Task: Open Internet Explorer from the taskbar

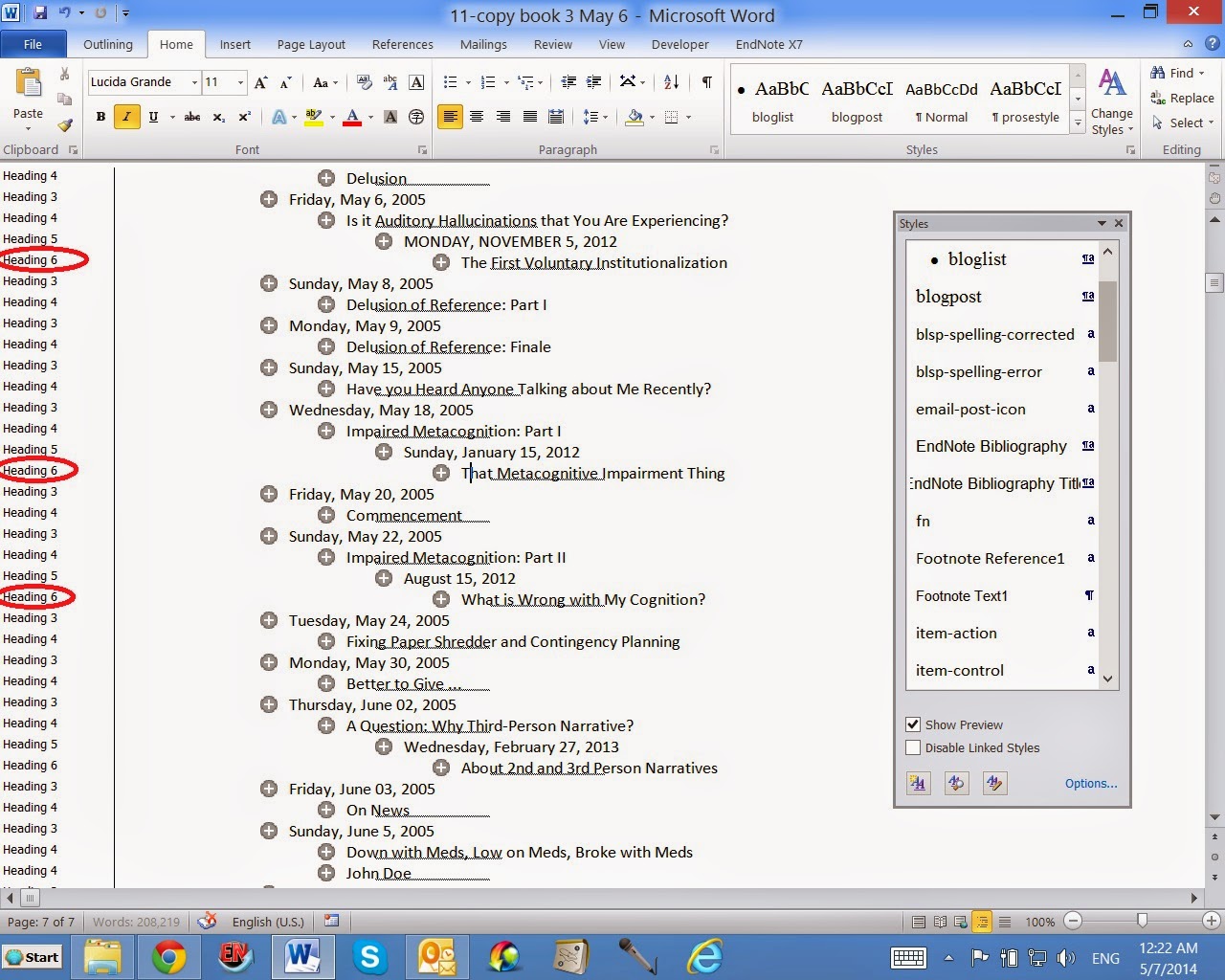Action: [x=706, y=957]
